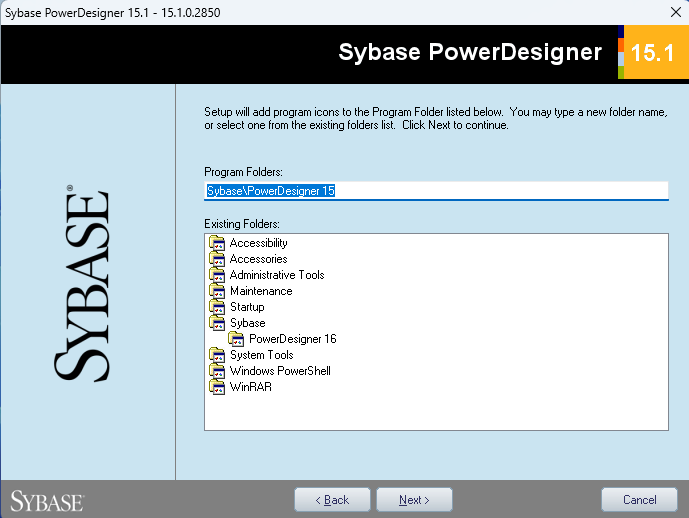Click the Maintenance folder icon
The image size is (689, 518).
coord(217,291)
